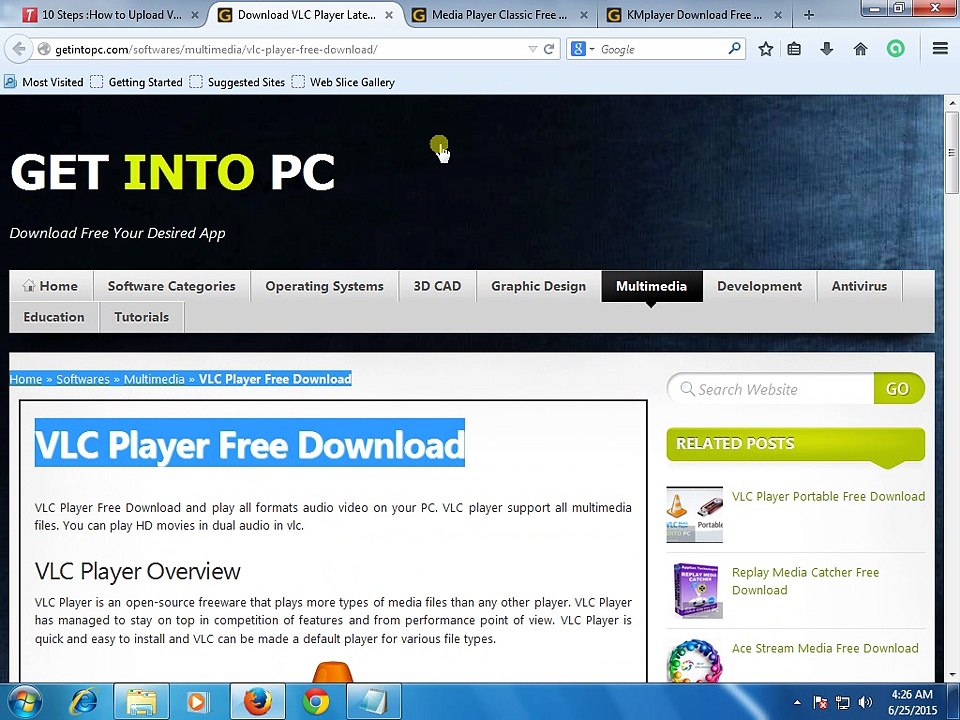This screenshot has height=720, width=960.
Task: Click the volume speaker tray icon
Action: coord(865,702)
